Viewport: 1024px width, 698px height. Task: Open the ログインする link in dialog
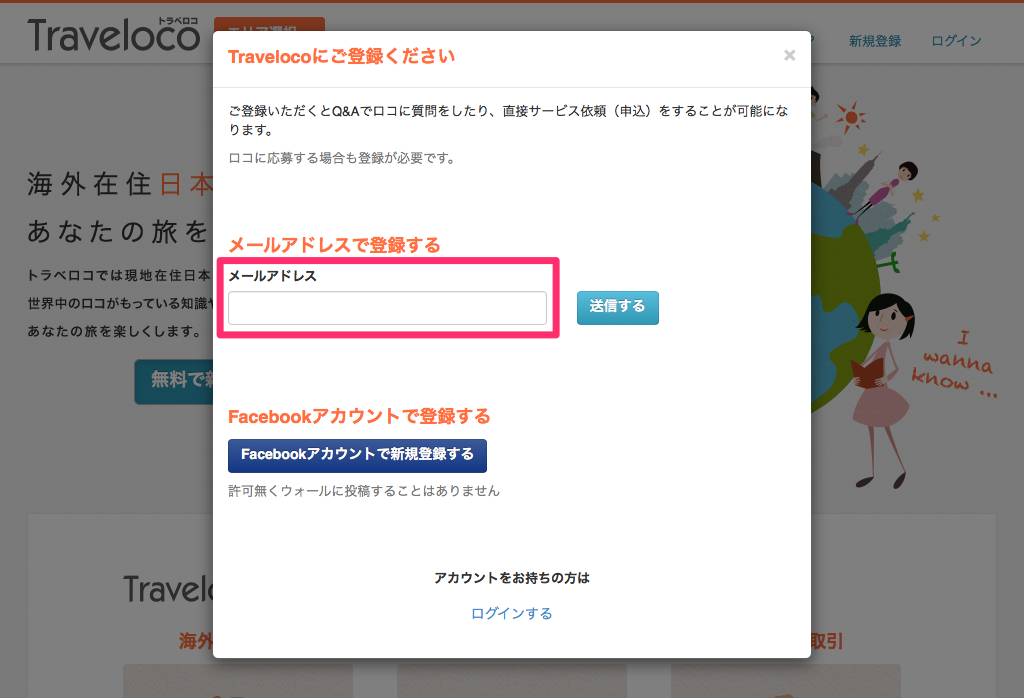coord(511,613)
